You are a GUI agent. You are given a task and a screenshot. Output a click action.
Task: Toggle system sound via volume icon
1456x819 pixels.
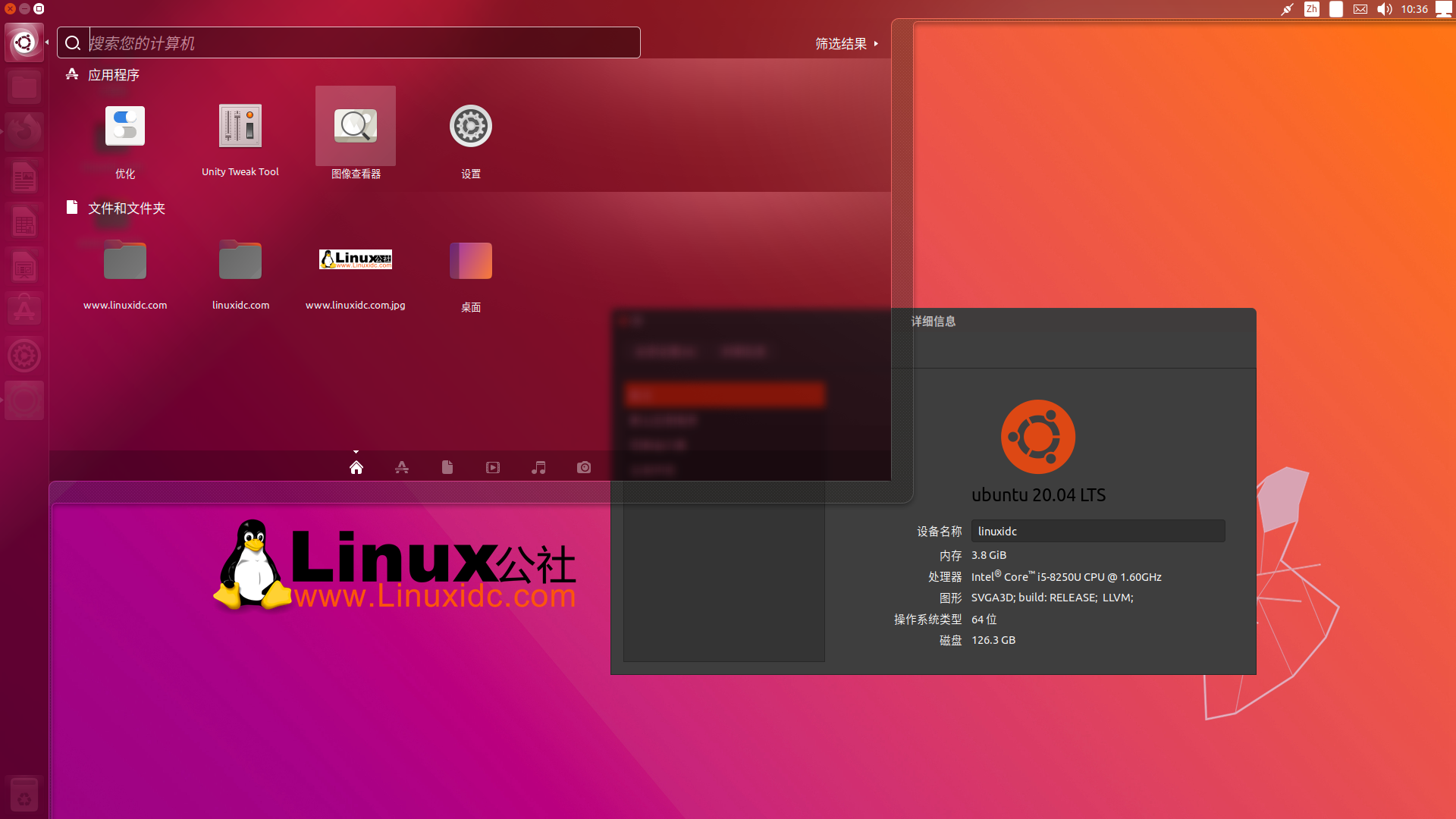click(x=1384, y=8)
